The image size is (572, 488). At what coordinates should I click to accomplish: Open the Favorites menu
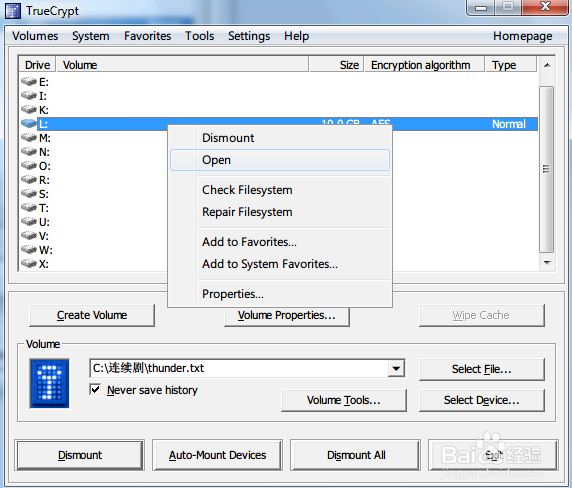coord(147,36)
